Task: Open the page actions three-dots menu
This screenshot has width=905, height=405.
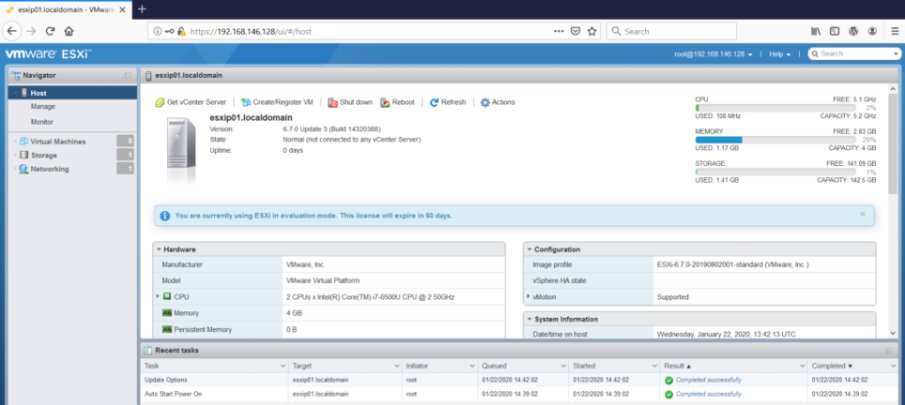Action: pos(559,31)
